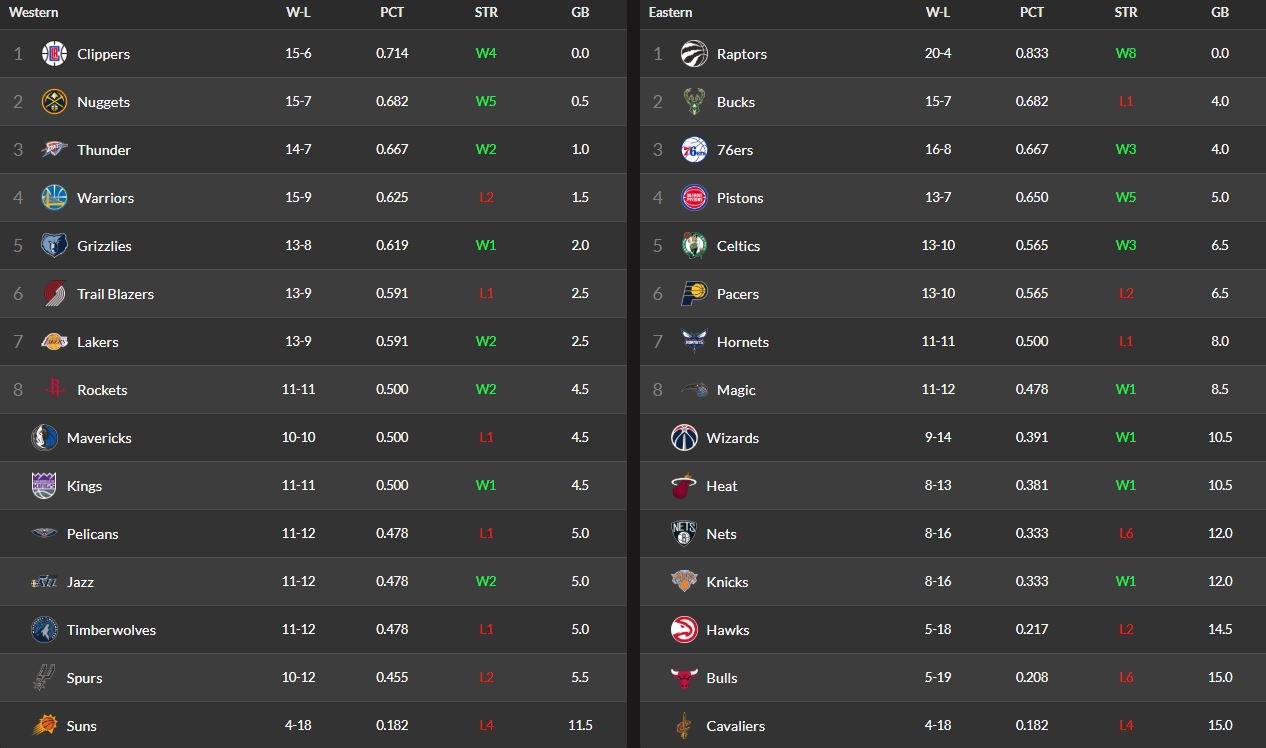Click the Western W-L column header

298,13
